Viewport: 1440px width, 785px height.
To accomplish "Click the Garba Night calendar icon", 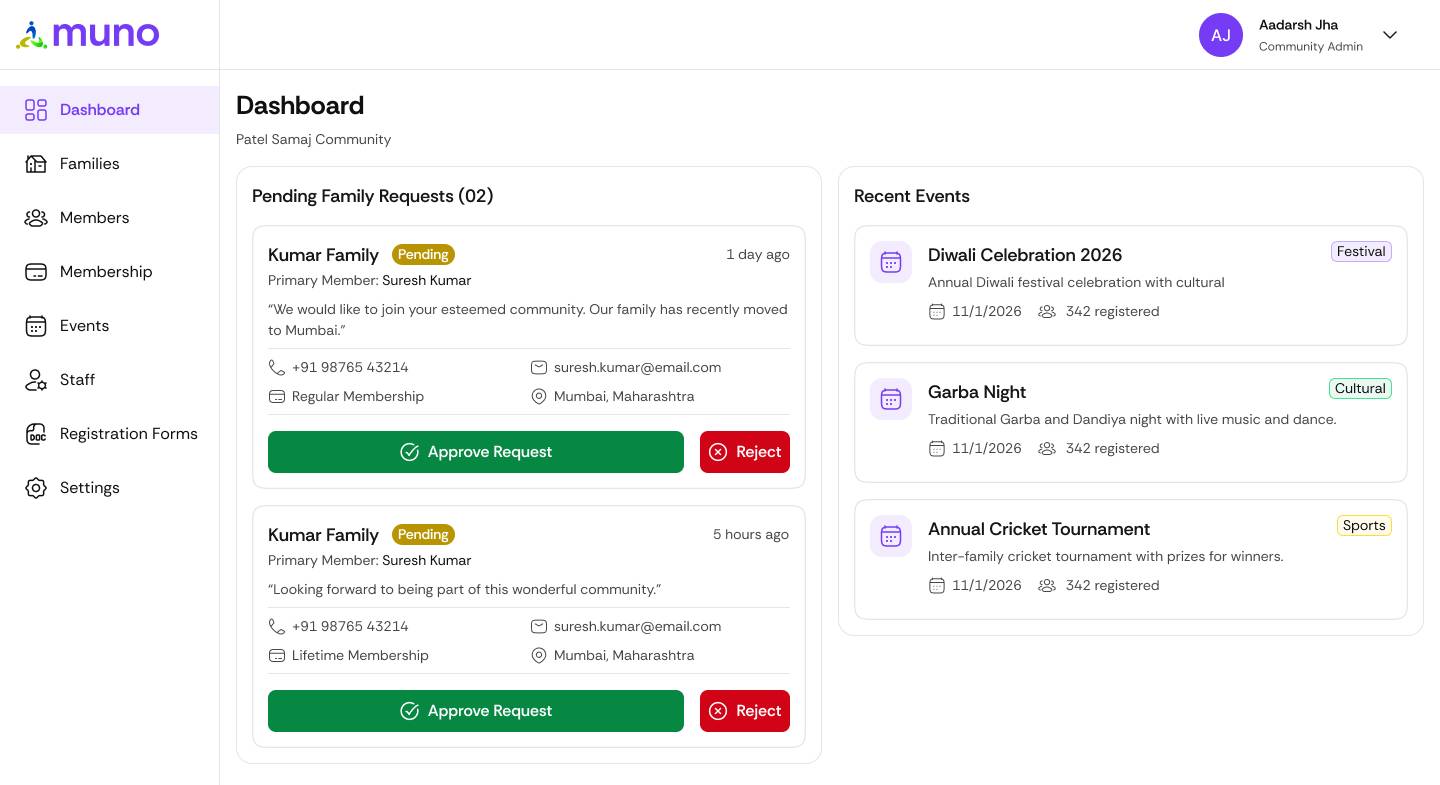I will coord(891,399).
